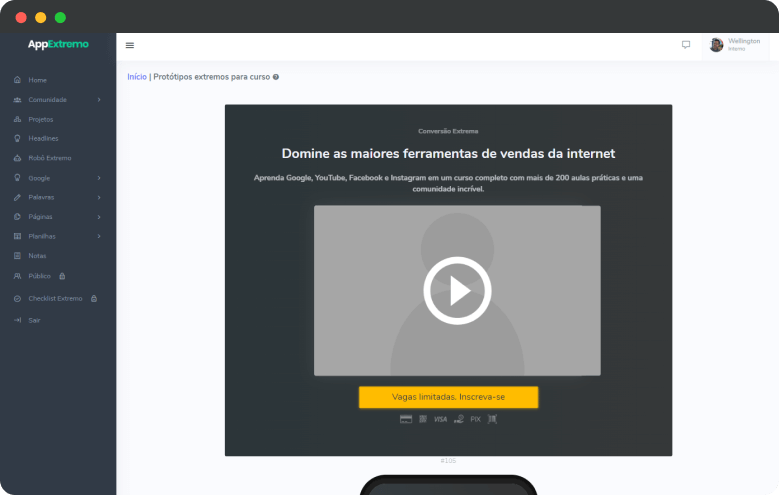
Task: Play the course video
Action: [x=457, y=291]
